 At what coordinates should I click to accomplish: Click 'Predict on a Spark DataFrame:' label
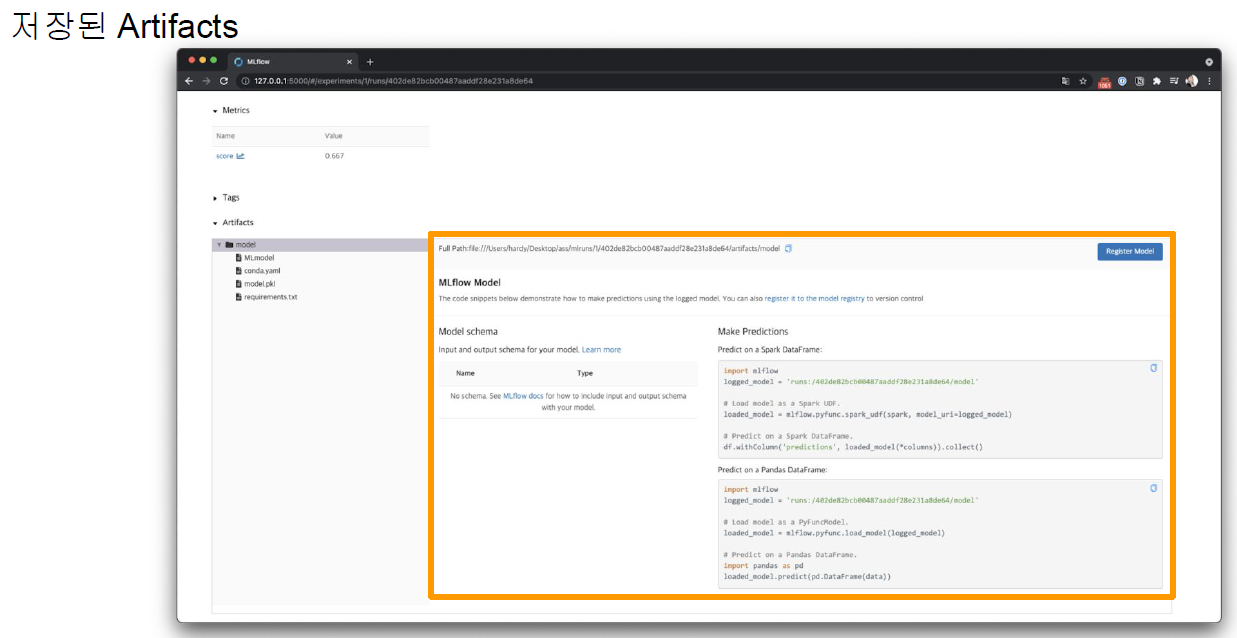(772, 350)
